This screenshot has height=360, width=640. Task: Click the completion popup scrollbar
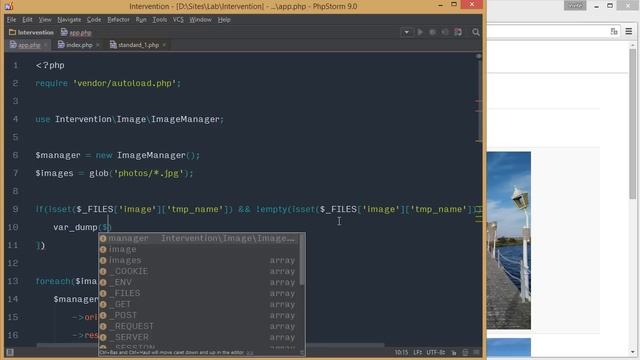302,260
